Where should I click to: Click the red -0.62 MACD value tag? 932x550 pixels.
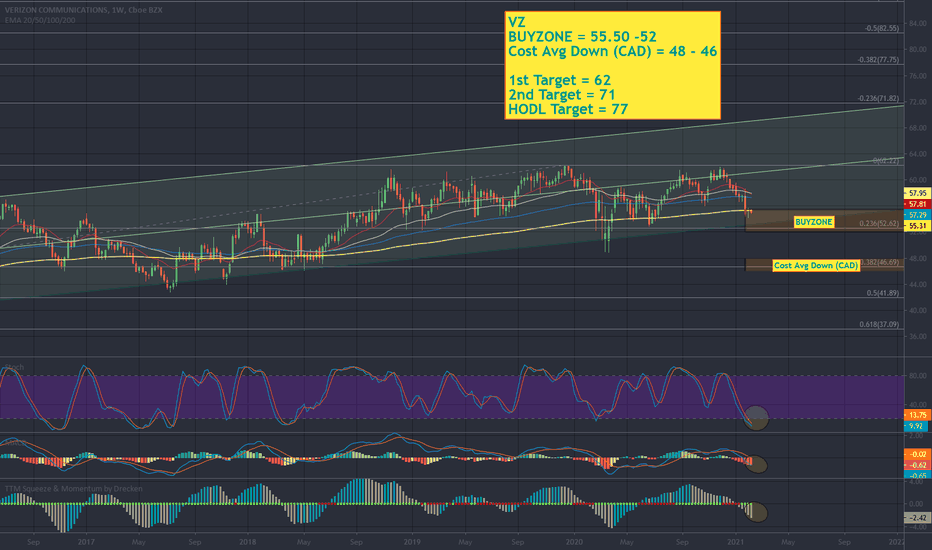pos(918,465)
